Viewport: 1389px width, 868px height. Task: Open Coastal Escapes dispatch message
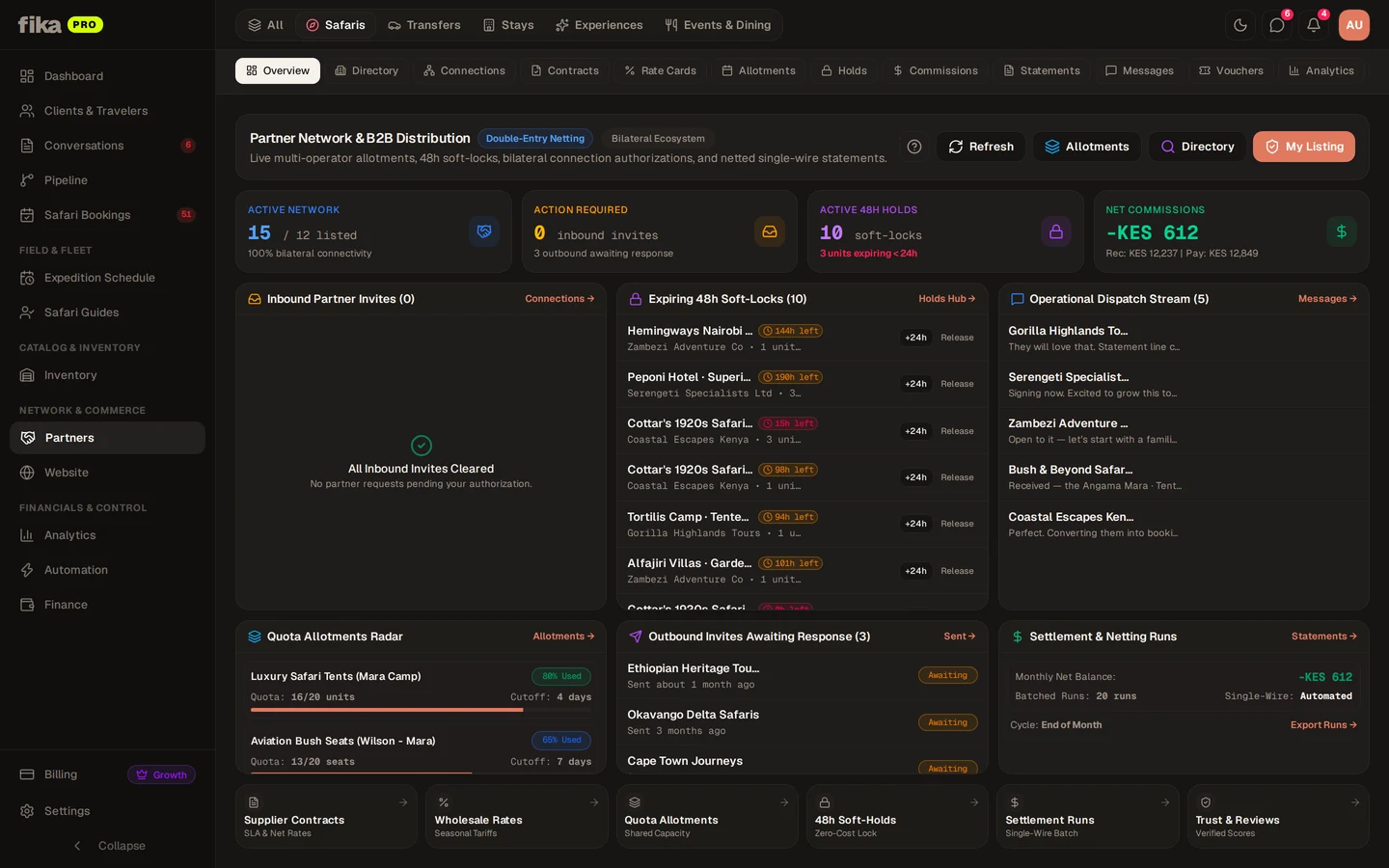[x=1184, y=525]
